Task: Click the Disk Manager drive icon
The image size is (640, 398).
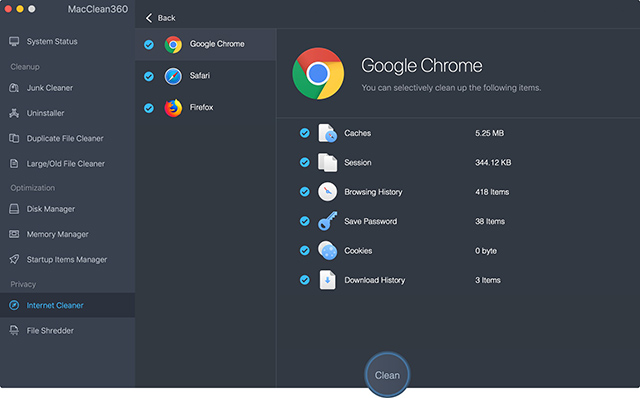Action: [14, 209]
